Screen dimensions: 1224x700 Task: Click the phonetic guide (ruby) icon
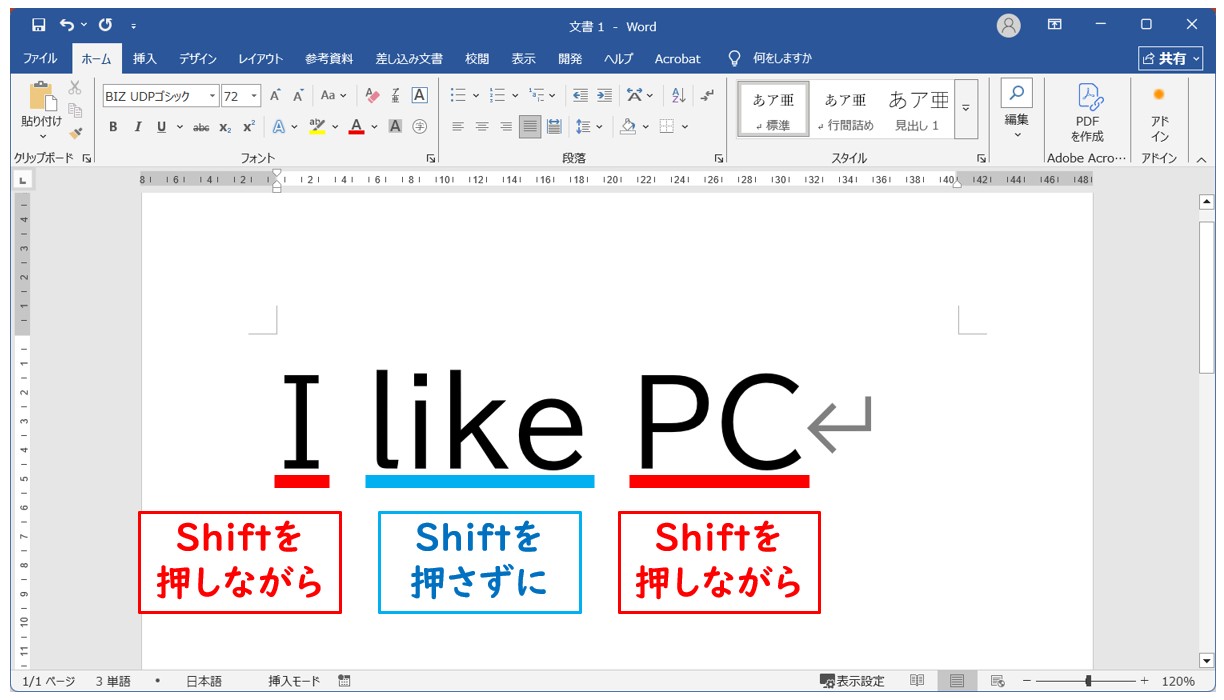(x=396, y=96)
